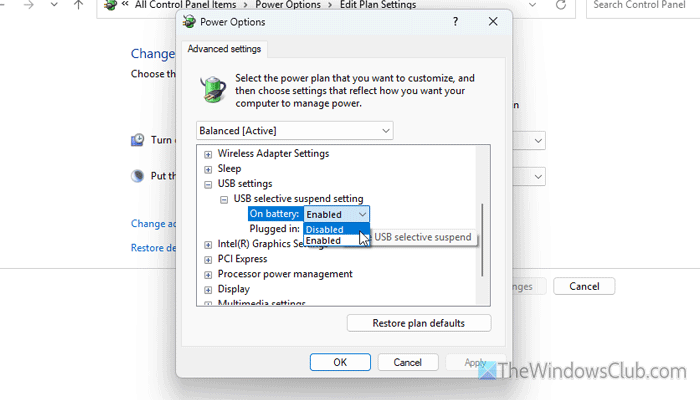Screen dimensions: 700x400
Task: Click Restore plan defaults button
Action: (419, 323)
